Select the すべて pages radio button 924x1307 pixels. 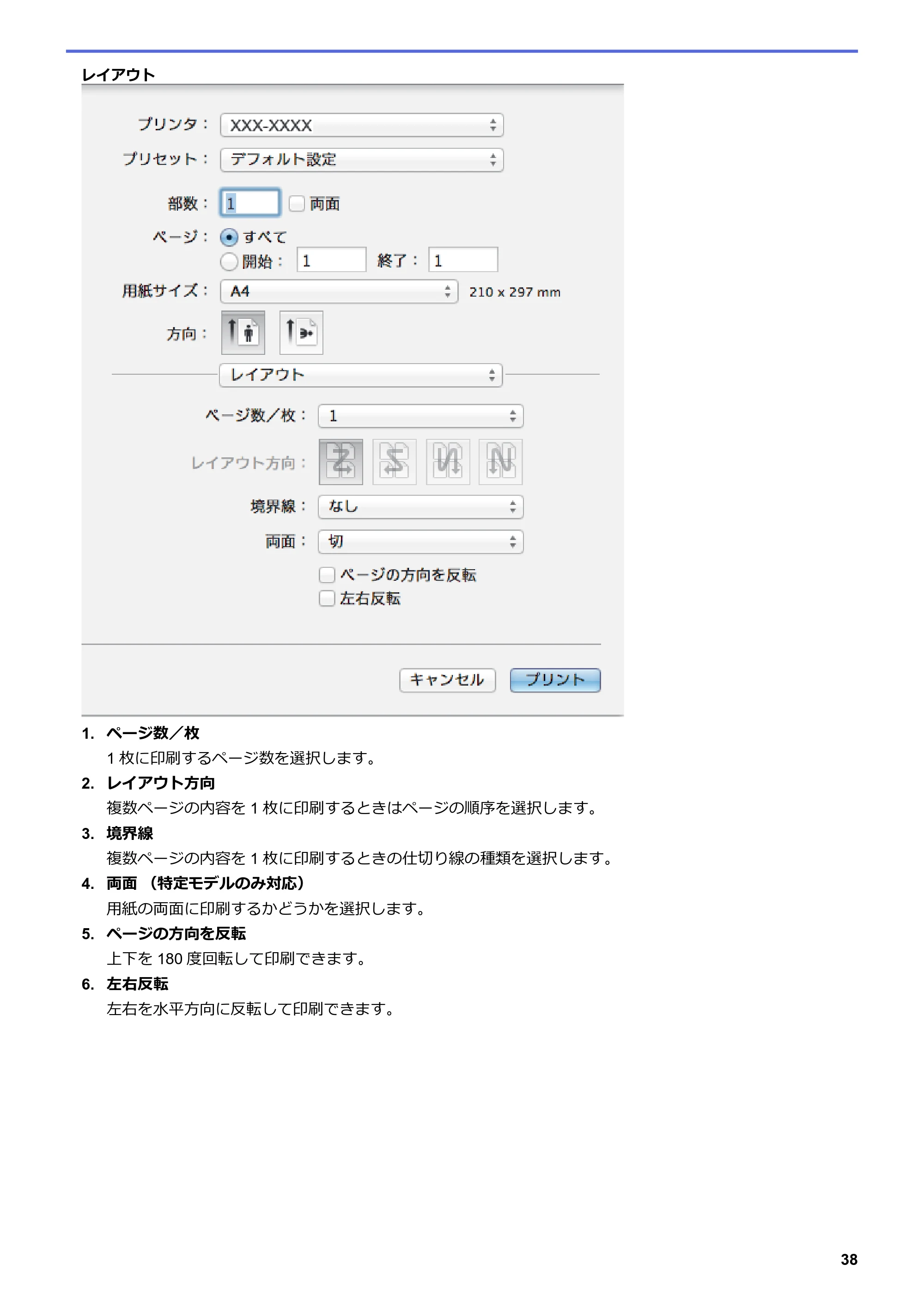pyautogui.click(x=229, y=237)
